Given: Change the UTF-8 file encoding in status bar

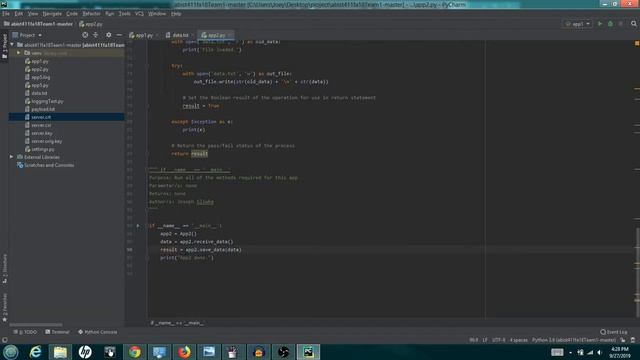Looking at the screenshot, I should (498, 340).
